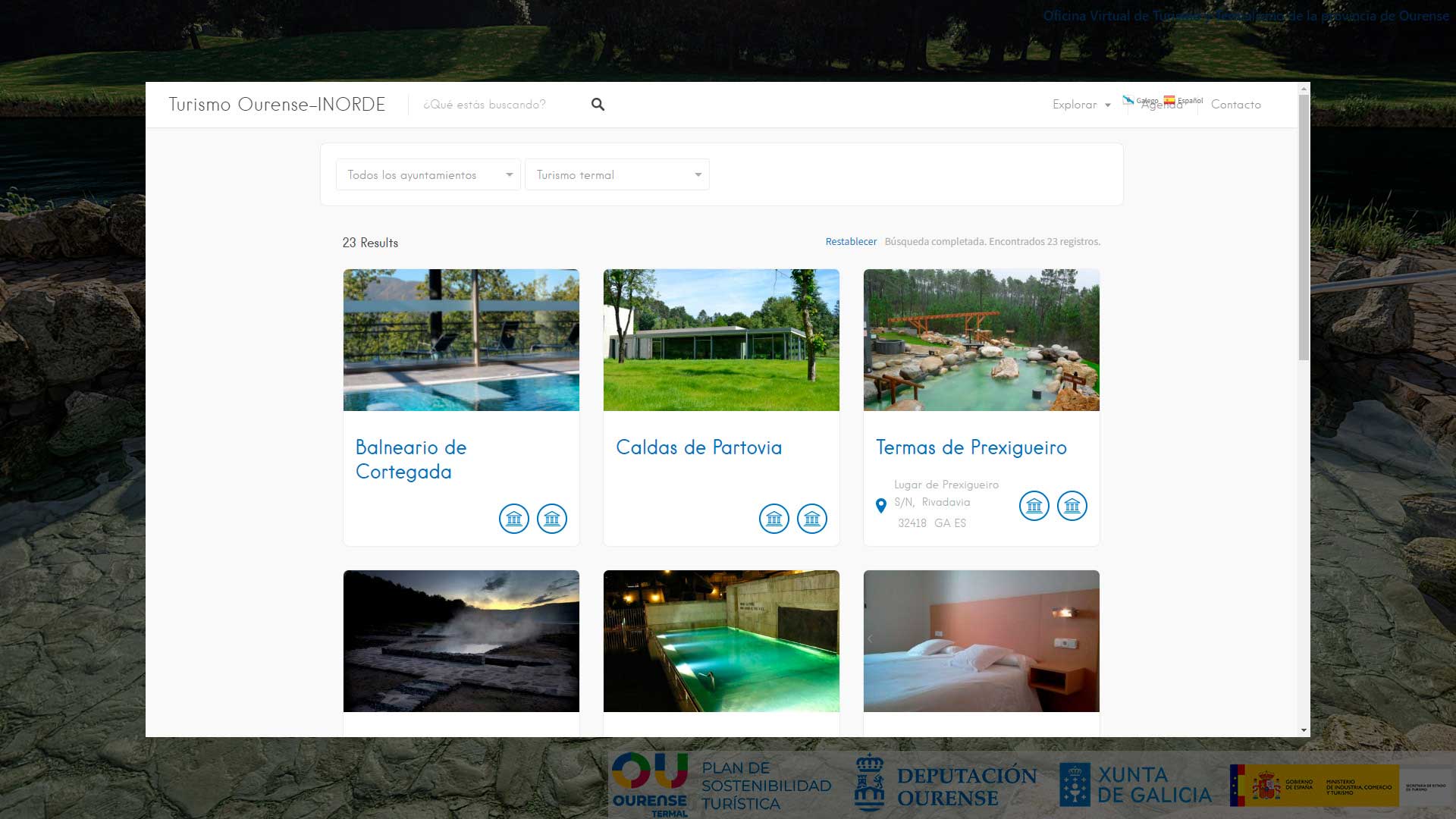This screenshot has width=1456, height=819.
Task: Open the Caldas de Partovia title link
Action: [x=698, y=447]
